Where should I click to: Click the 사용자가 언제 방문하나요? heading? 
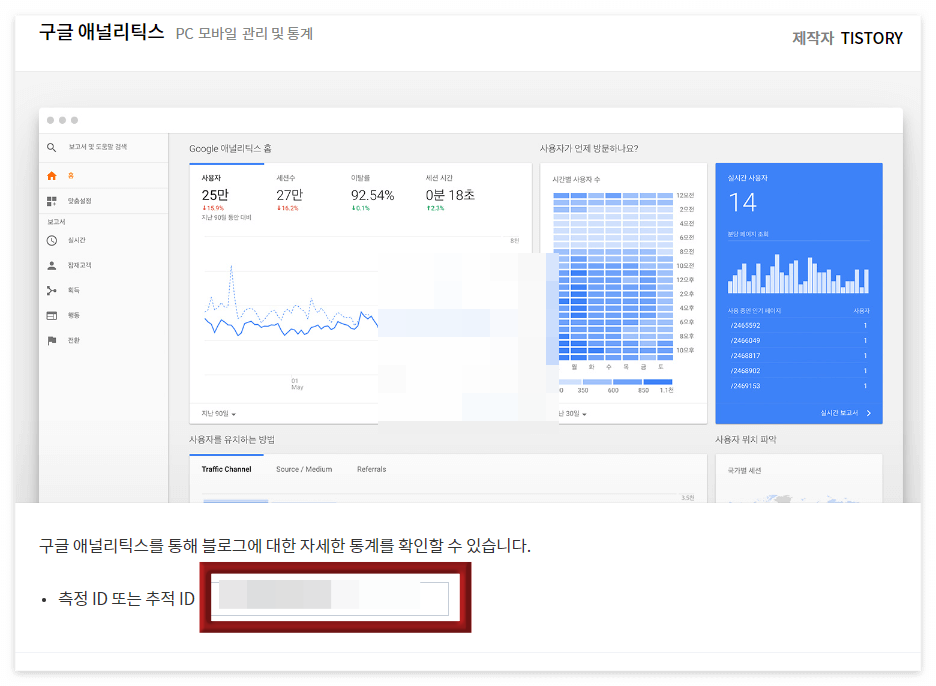pos(589,149)
